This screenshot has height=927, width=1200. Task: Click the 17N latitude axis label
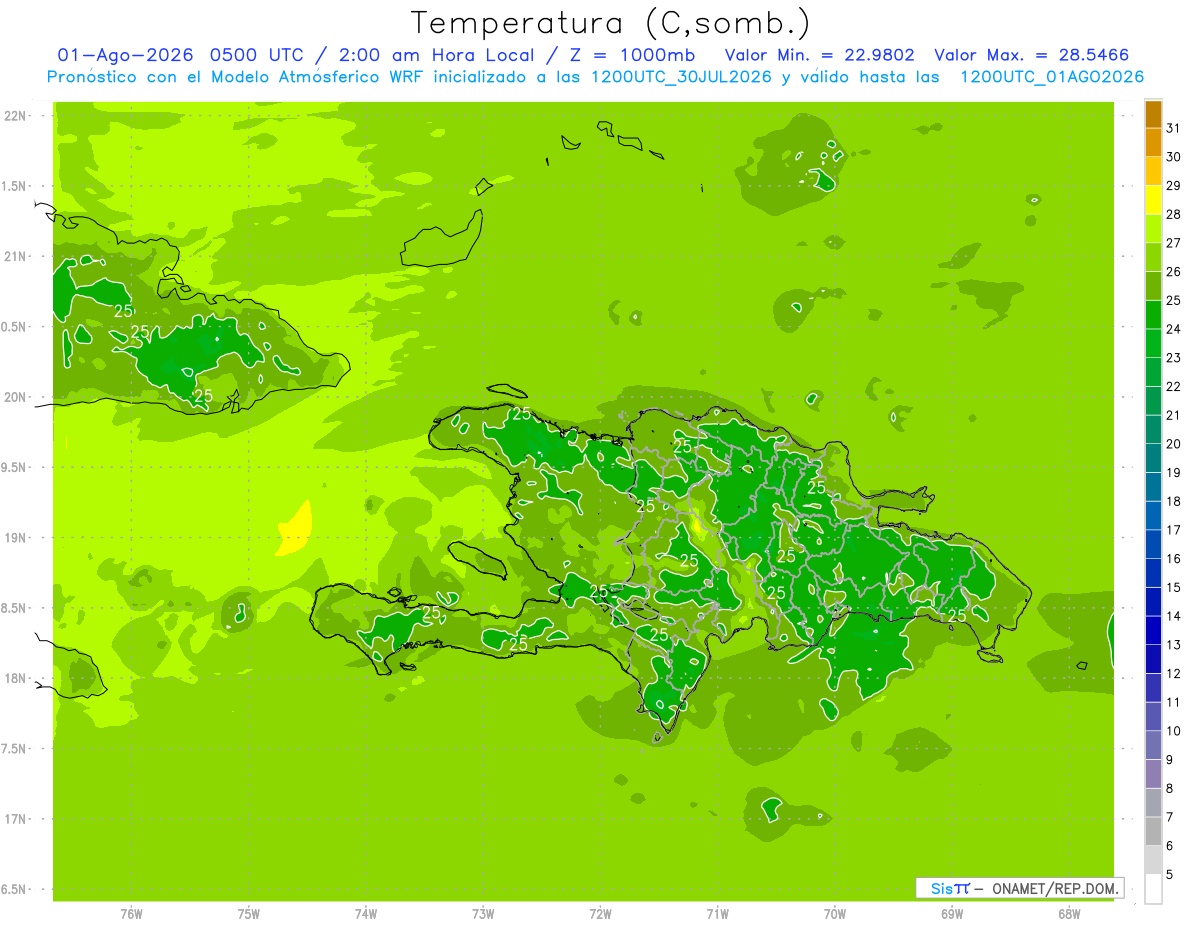17,819
